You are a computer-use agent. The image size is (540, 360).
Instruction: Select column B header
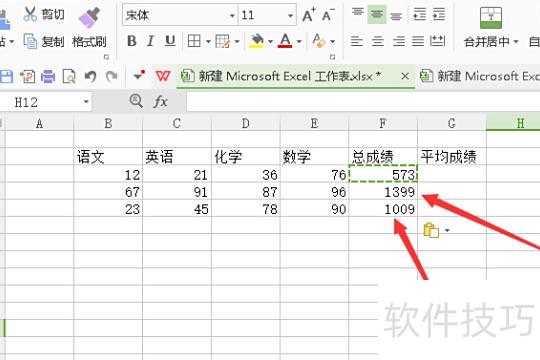(108, 123)
